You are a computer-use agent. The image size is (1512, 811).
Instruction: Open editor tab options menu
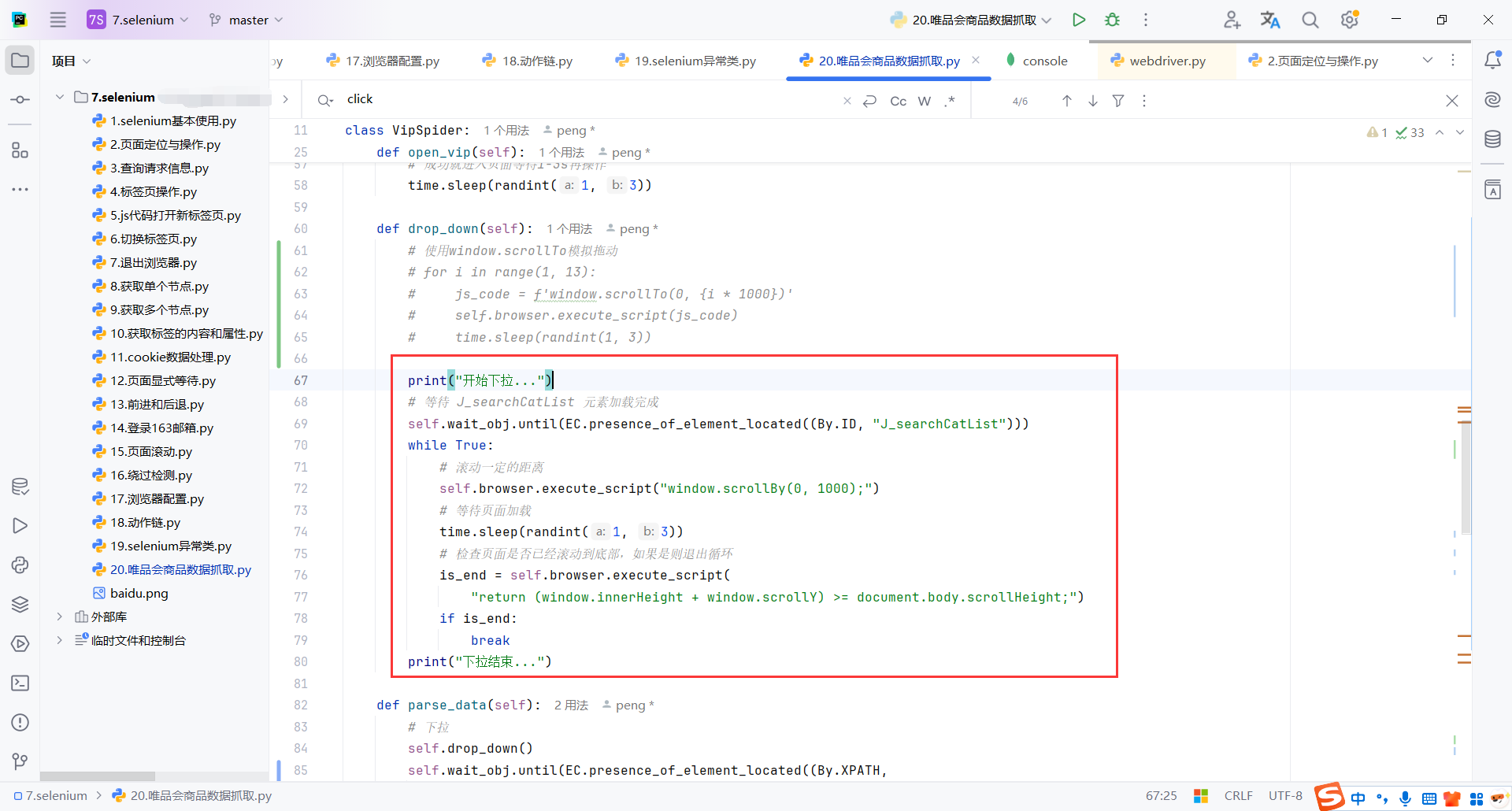1453,61
